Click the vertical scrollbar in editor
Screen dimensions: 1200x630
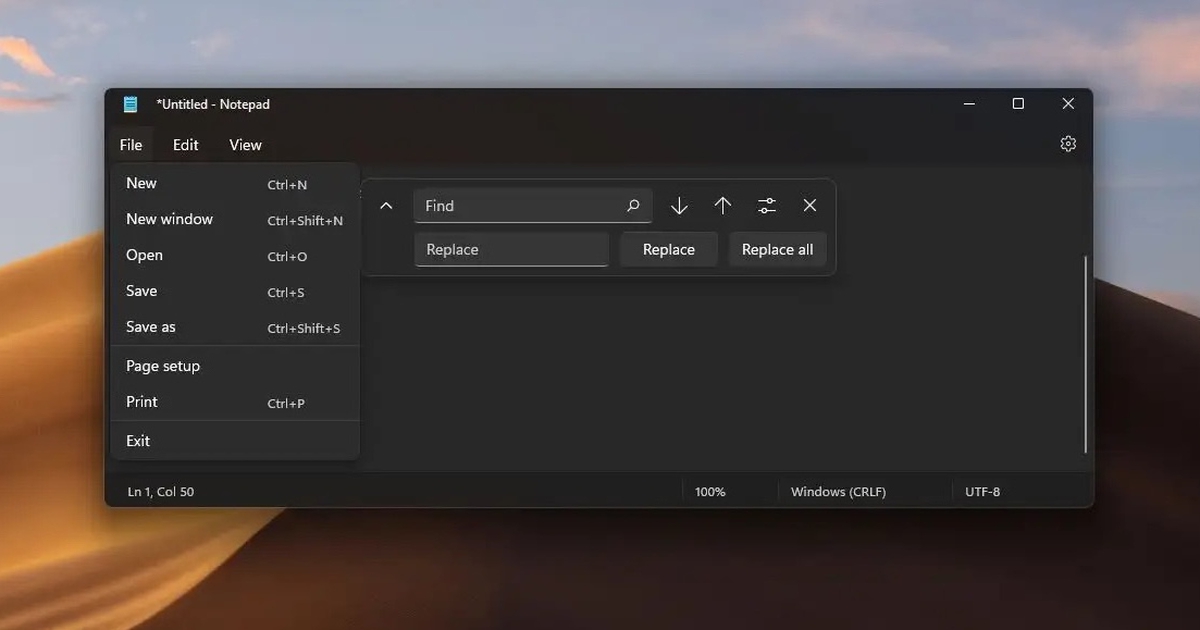pos(1085,354)
